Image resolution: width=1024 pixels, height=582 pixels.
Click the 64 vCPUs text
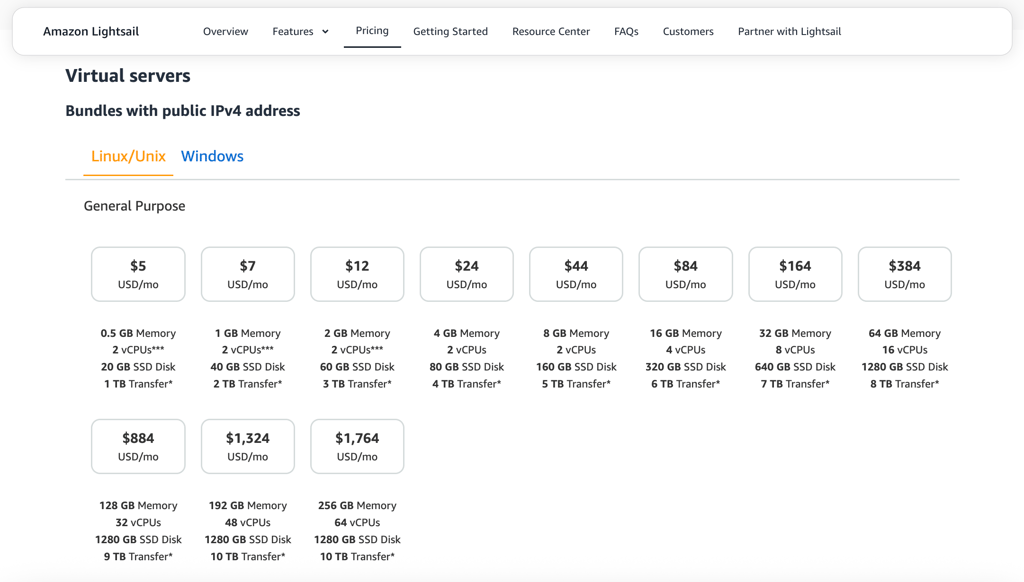pos(357,523)
